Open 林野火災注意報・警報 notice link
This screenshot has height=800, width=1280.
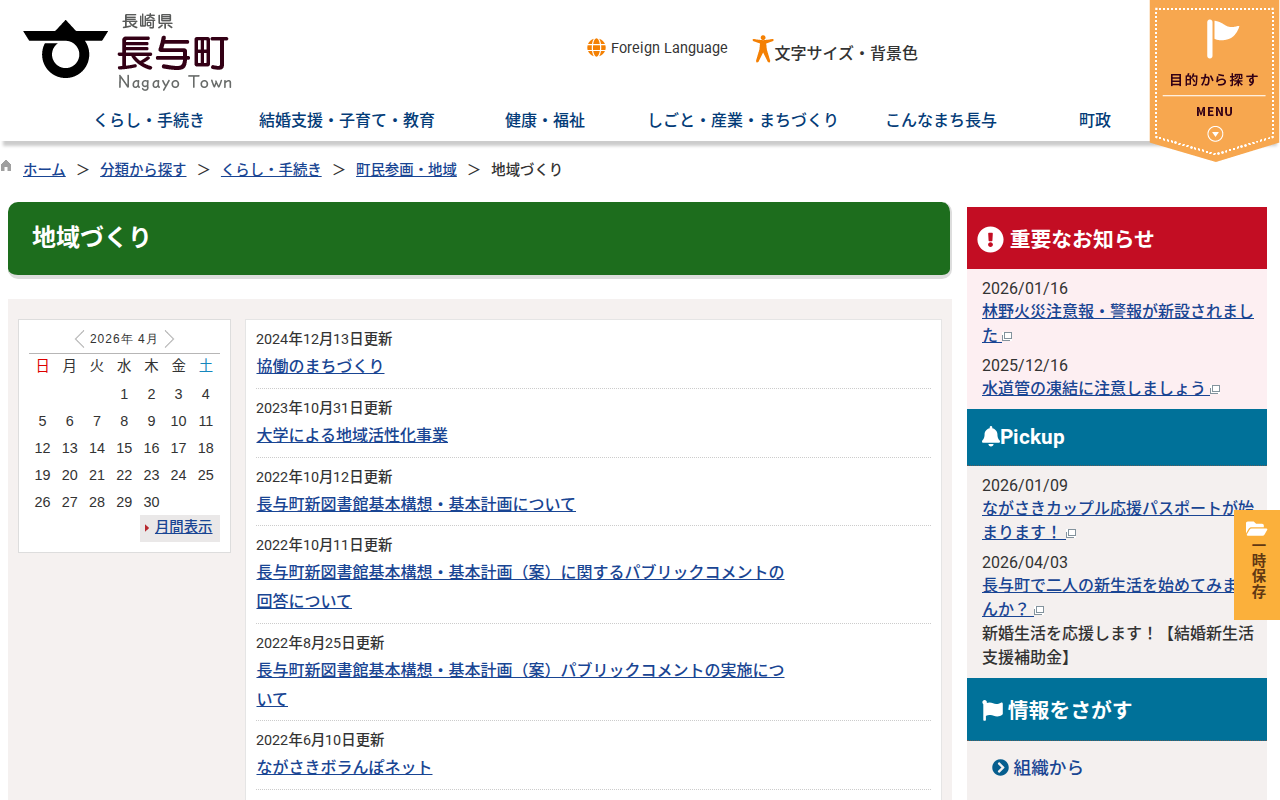pyautogui.click(x=1117, y=323)
